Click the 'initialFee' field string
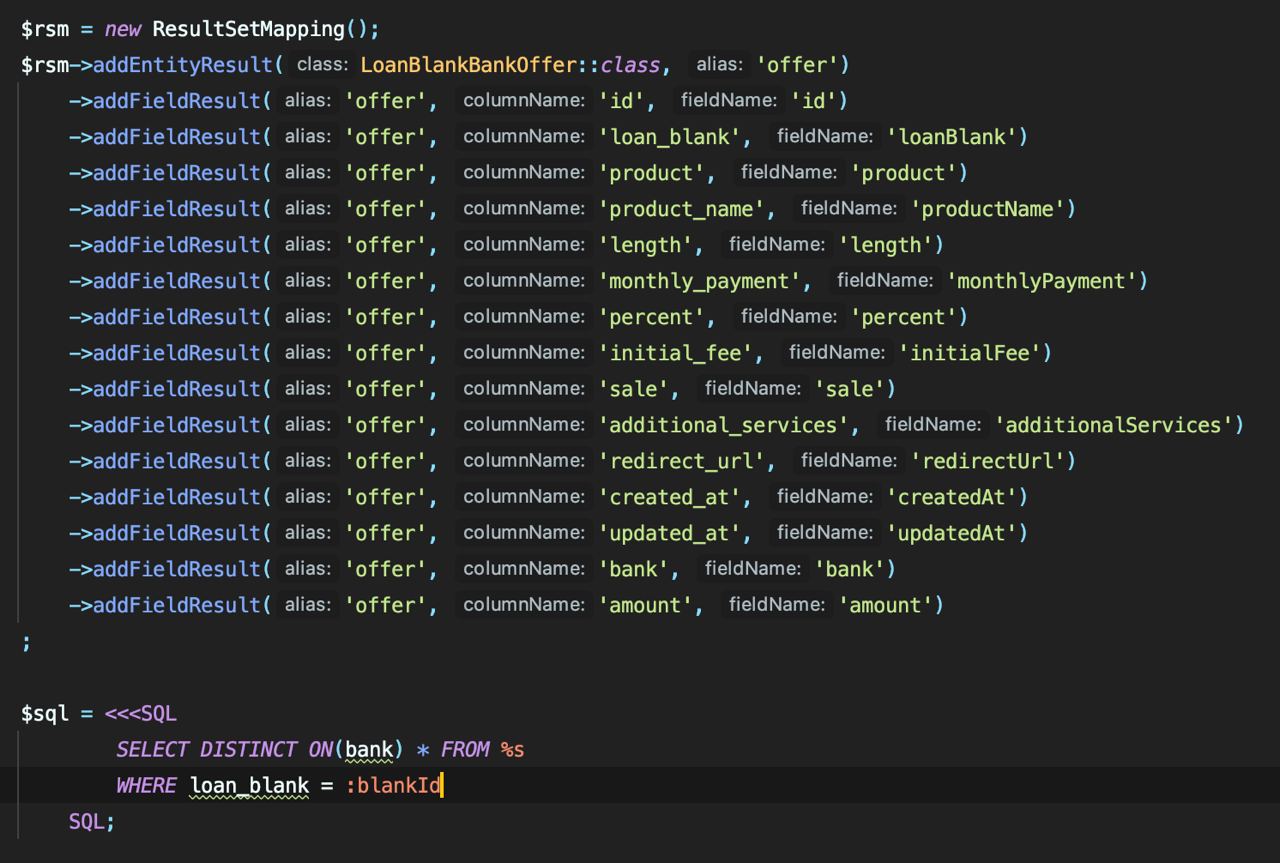1280x863 pixels. click(970, 353)
